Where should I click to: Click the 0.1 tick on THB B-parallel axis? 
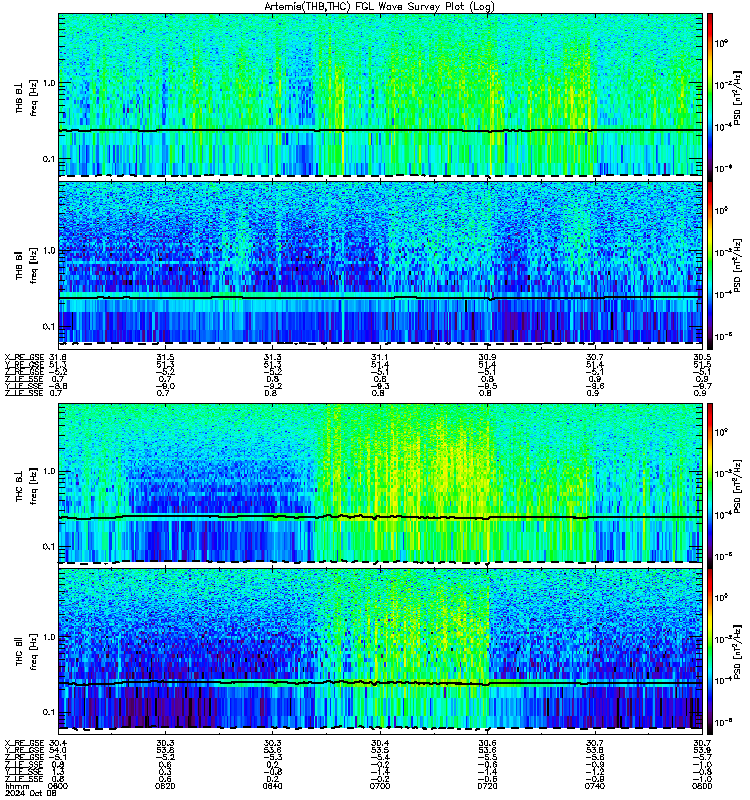(x=48, y=327)
